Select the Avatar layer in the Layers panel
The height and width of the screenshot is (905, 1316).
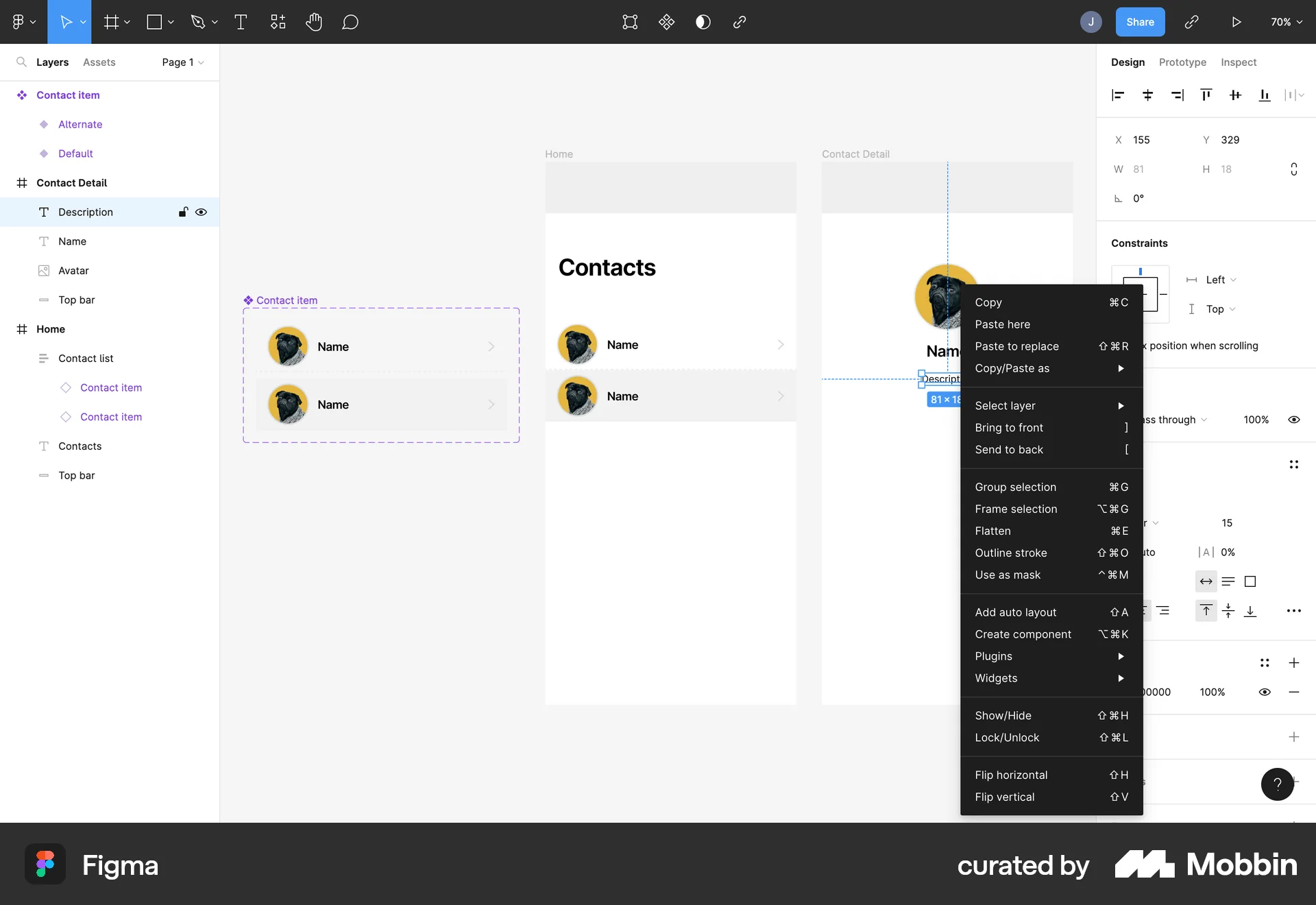73,270
